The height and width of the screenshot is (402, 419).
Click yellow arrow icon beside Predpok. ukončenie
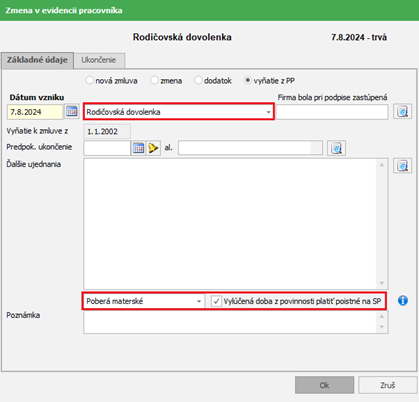tap(153, 148)
